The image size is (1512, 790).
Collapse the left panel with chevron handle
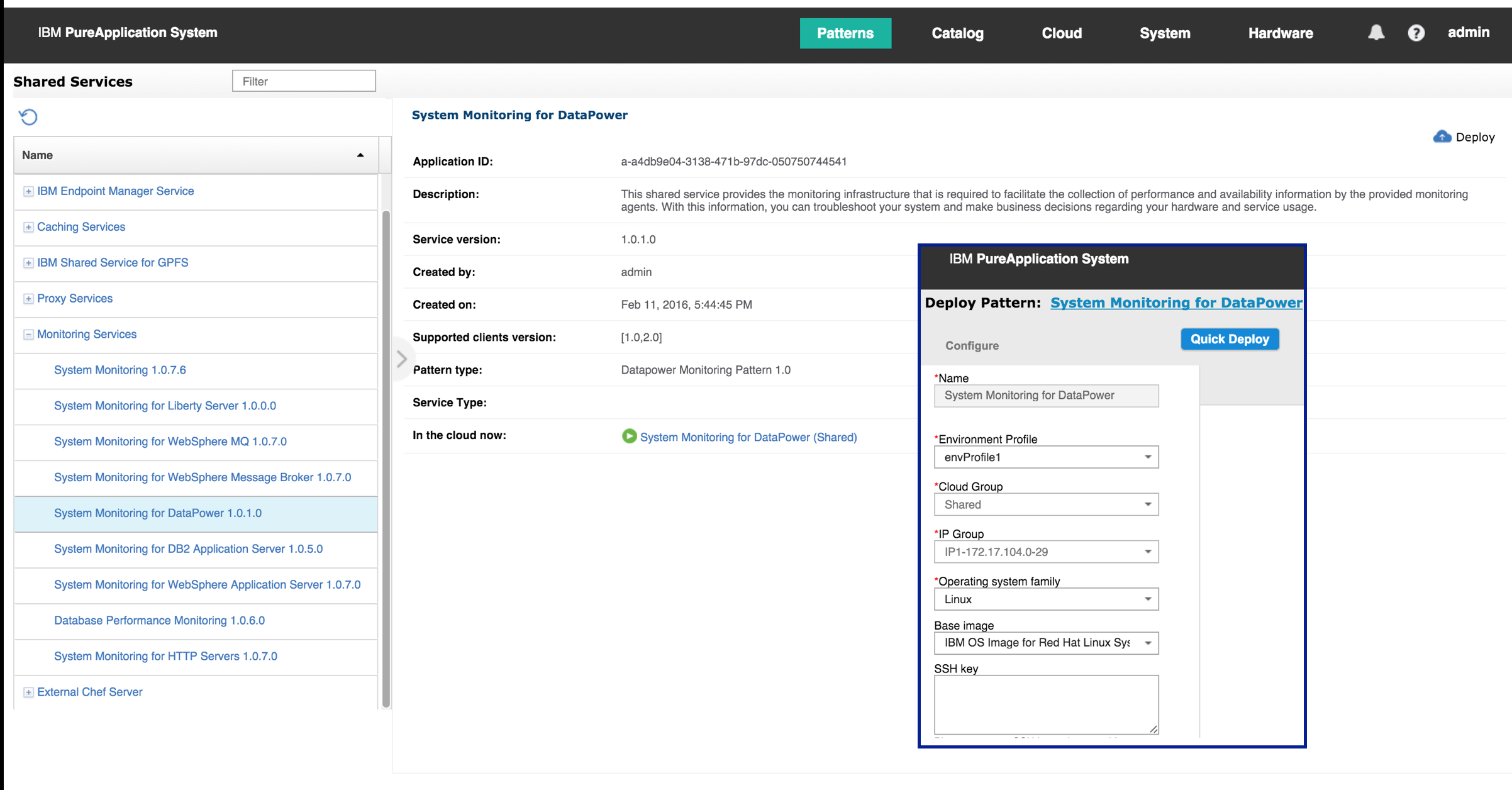401,359
